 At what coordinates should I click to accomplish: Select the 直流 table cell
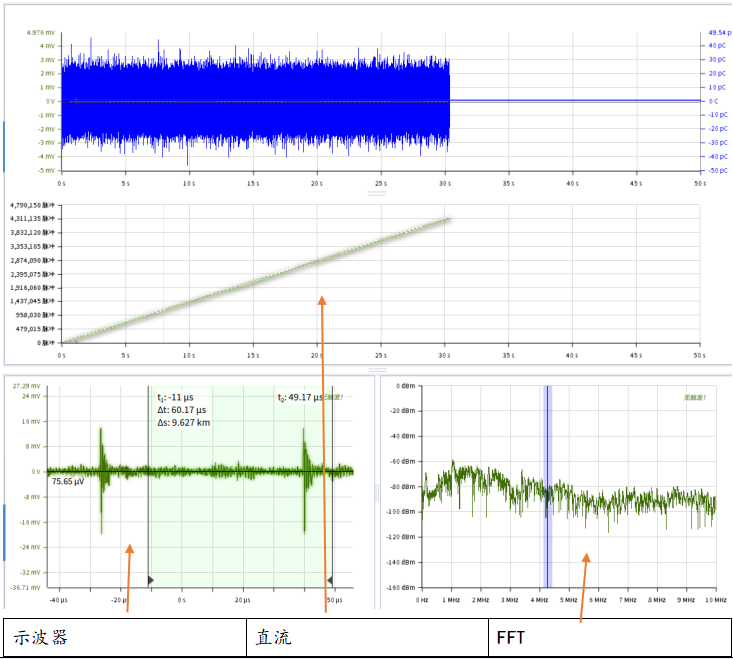point(367,637)
